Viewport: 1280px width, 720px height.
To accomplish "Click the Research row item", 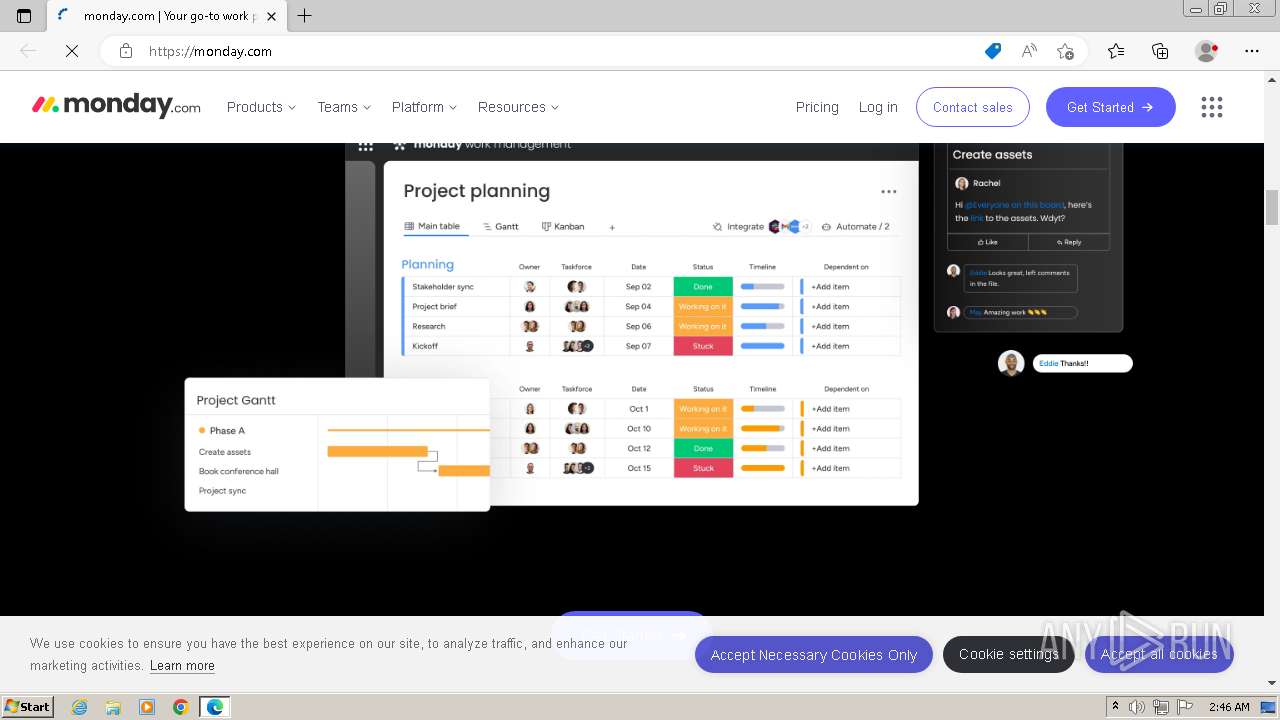I will (429, 326).
